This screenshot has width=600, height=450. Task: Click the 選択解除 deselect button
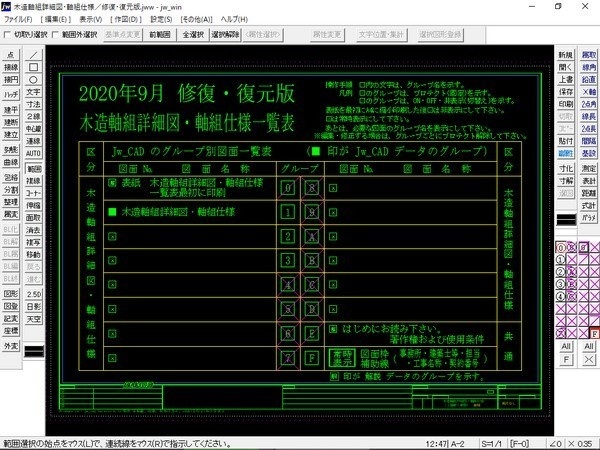(225, 35)
